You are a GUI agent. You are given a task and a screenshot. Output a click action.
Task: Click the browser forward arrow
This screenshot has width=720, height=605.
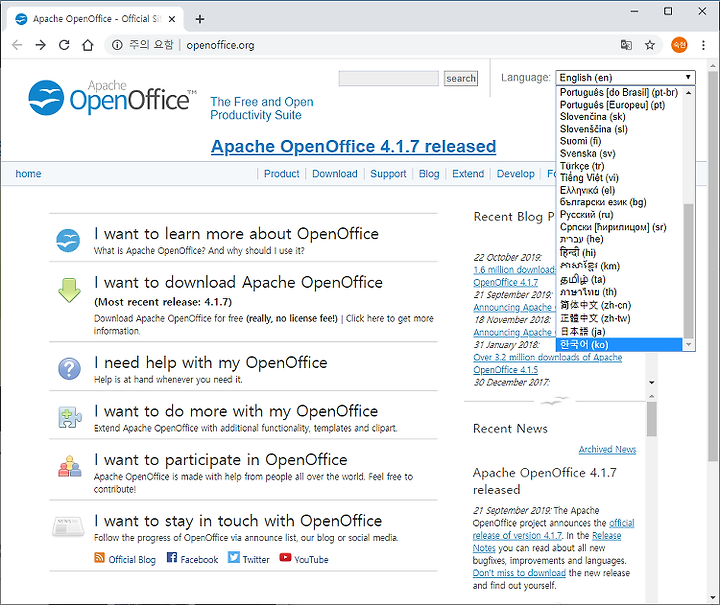[40, 45]
